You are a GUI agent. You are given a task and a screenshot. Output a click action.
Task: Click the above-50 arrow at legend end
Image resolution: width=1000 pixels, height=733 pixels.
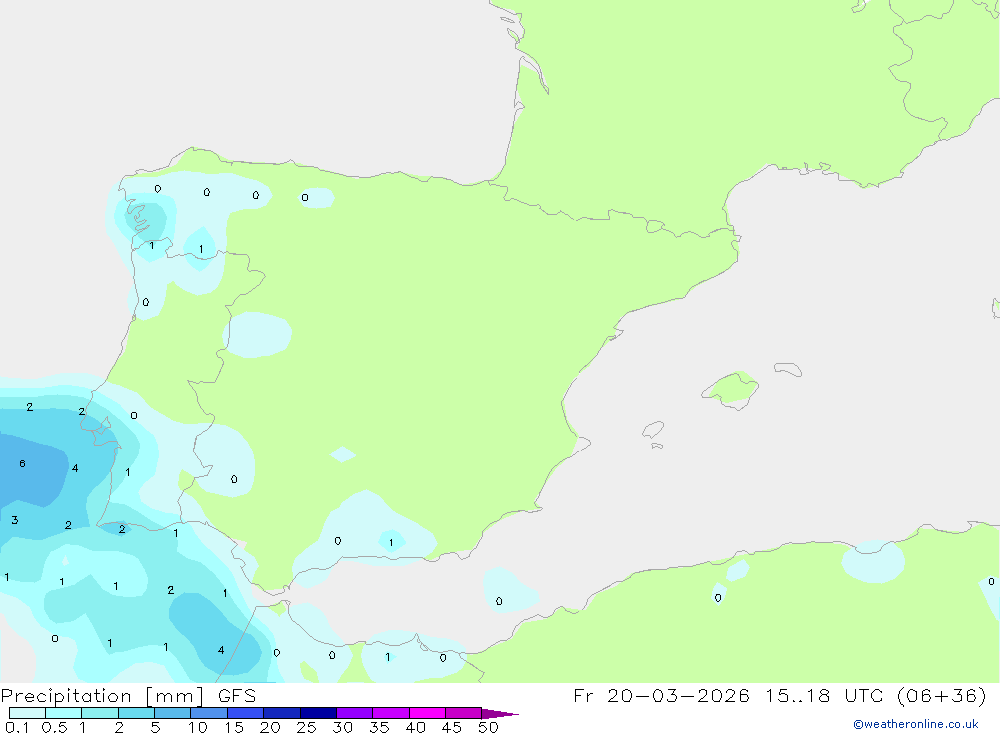[x=500, y=713]
